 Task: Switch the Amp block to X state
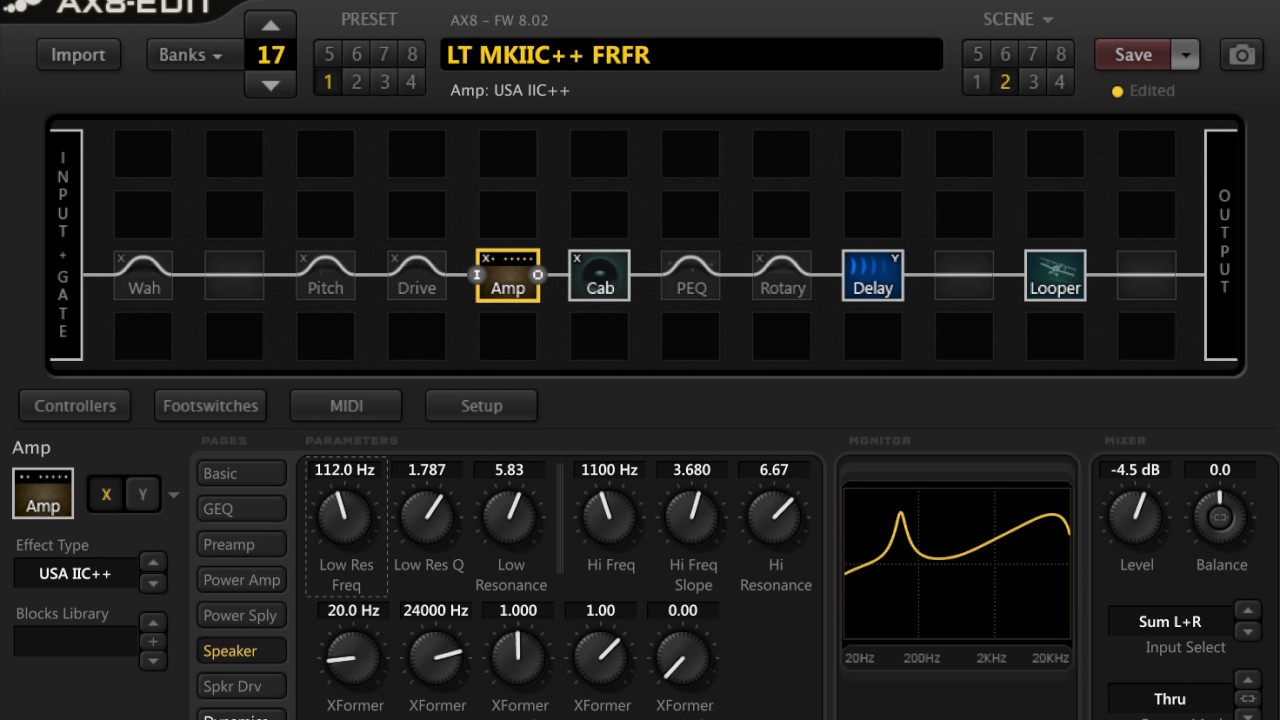(106, 494)
